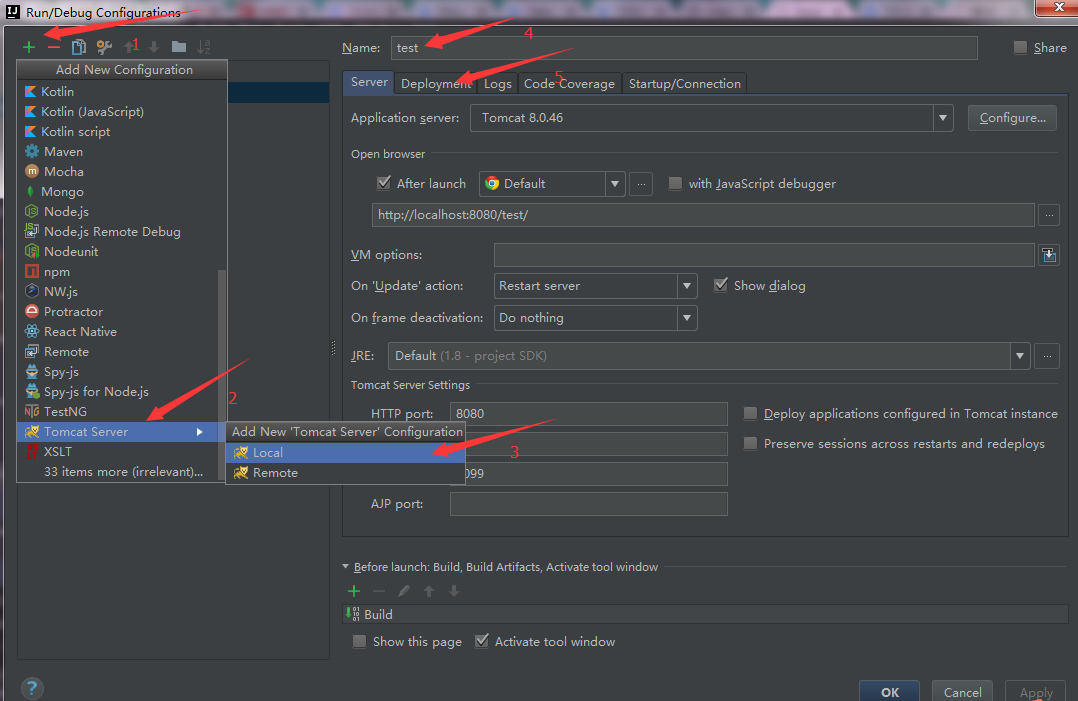
Task: Enable Preserve sessions across restarts and redeploys
Action: 751,444
